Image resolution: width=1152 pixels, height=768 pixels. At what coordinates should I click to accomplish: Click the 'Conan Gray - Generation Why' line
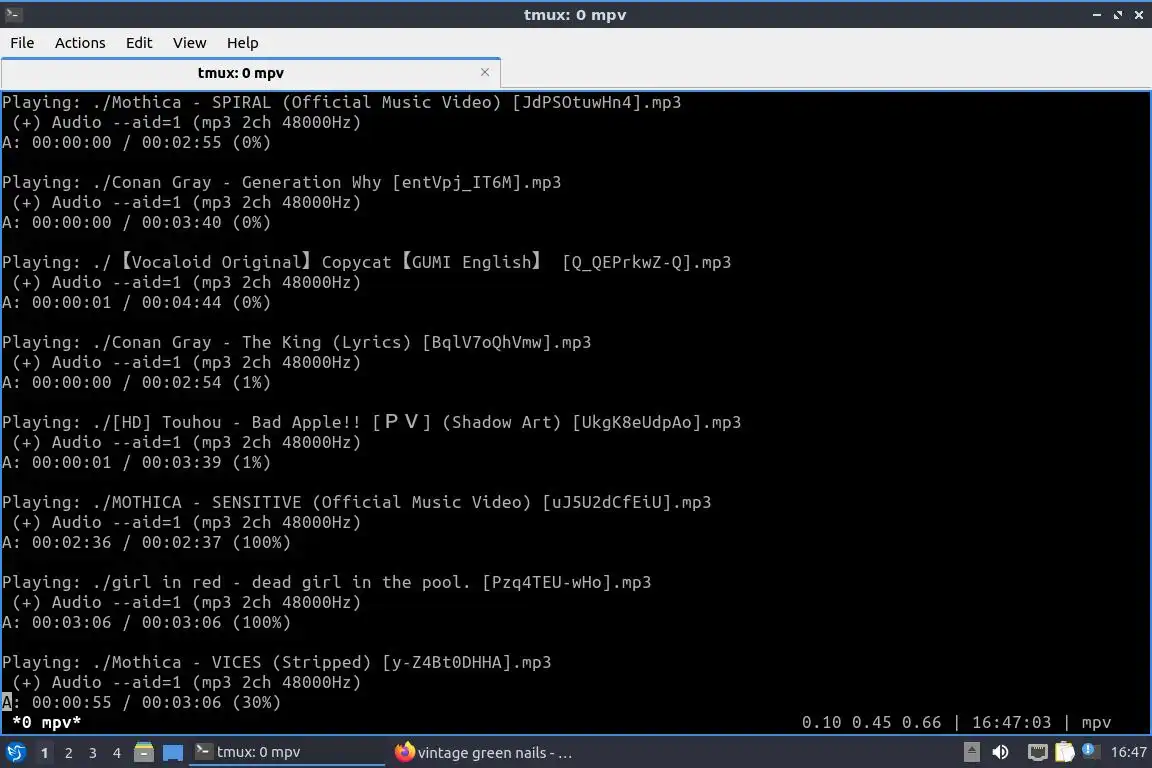click(281, 182)
